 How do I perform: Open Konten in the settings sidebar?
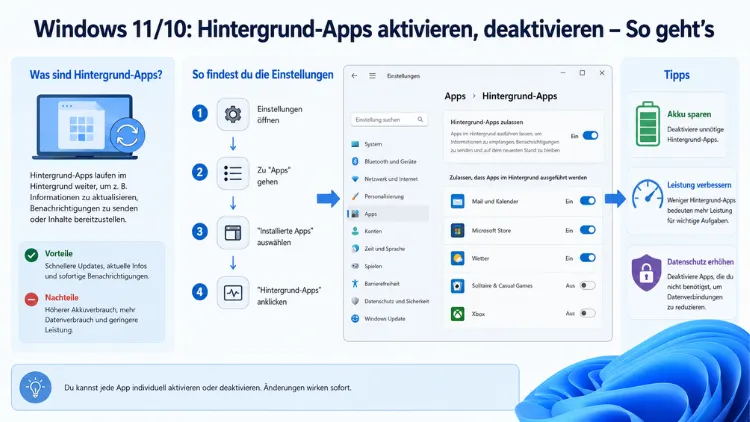388,231
